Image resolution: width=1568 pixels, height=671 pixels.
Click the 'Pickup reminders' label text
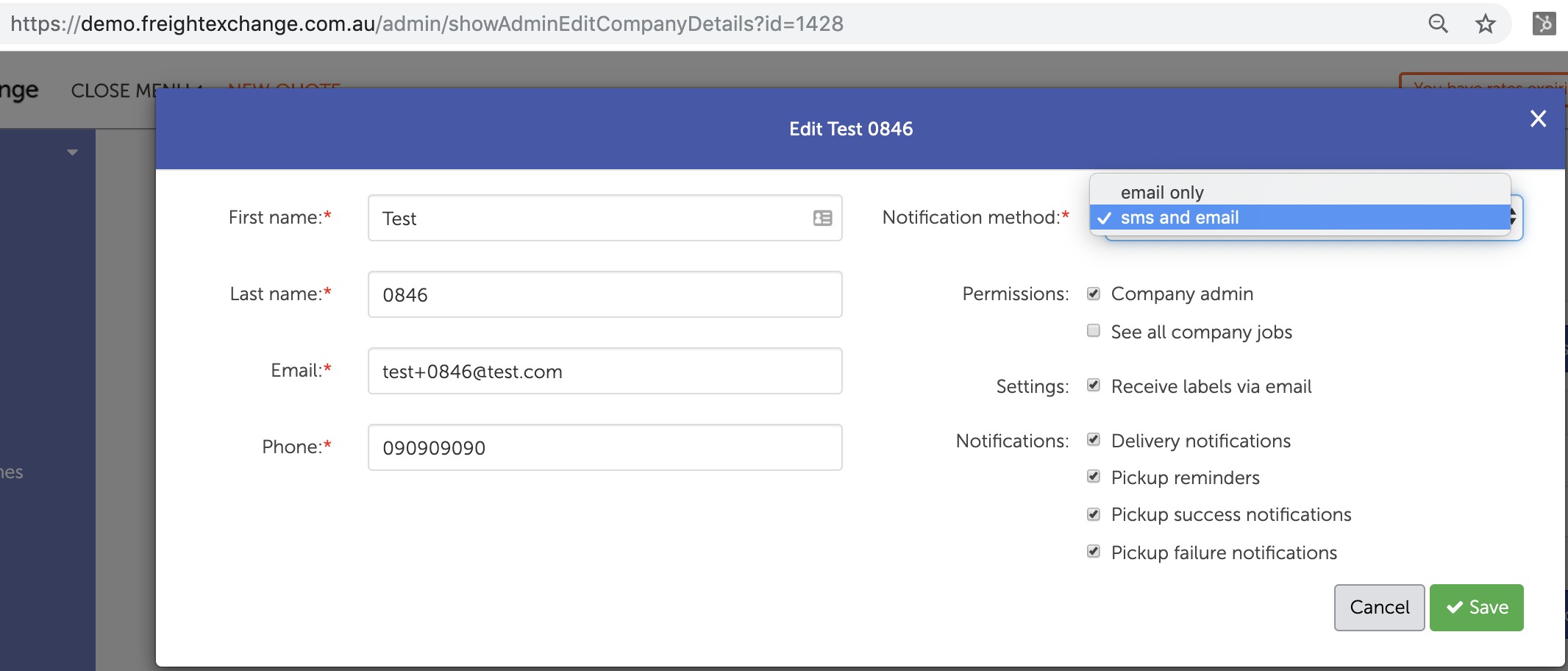[x=1185, y=477]
